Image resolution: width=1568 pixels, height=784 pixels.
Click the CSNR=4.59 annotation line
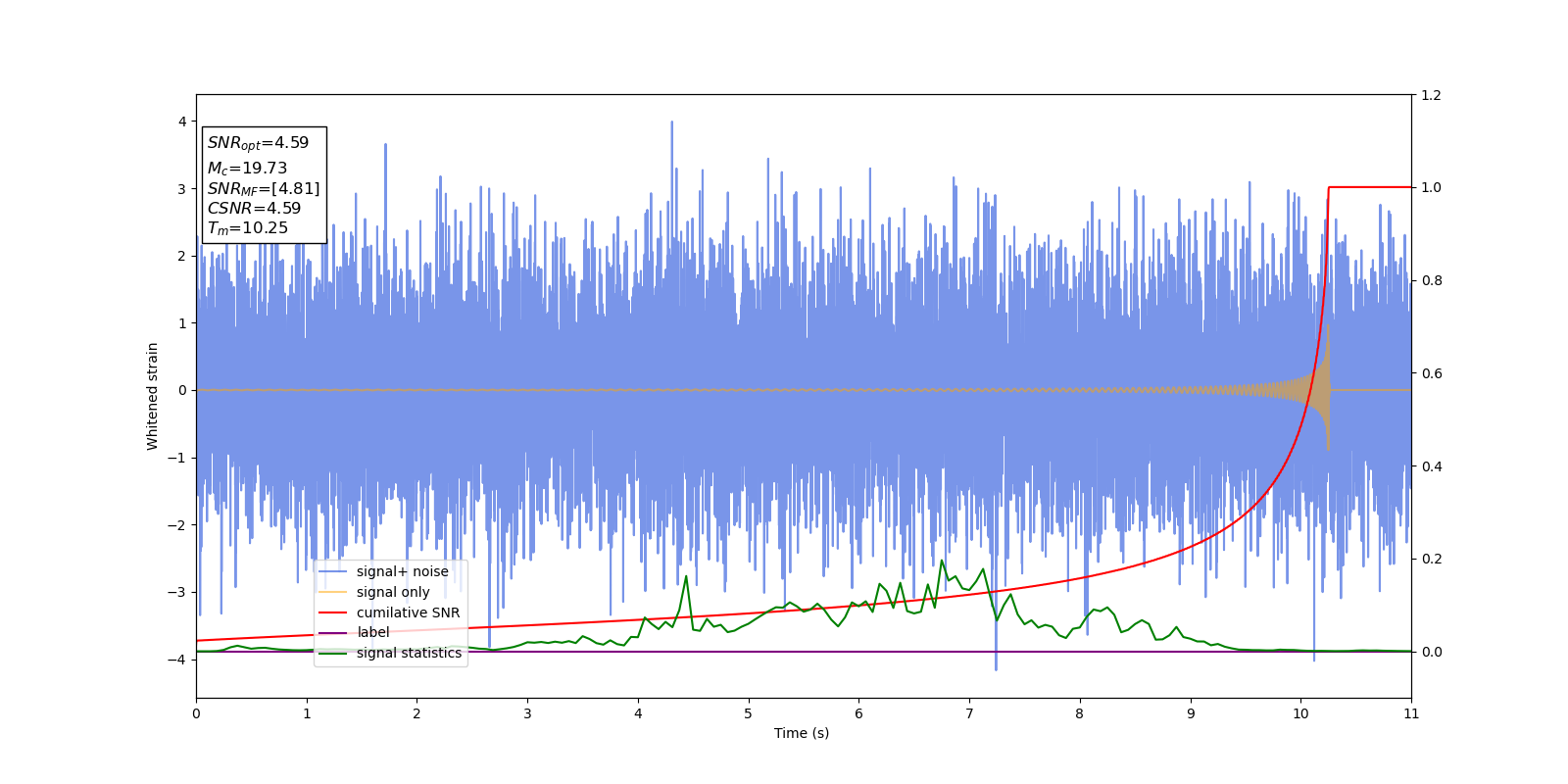tap(254, 209)
